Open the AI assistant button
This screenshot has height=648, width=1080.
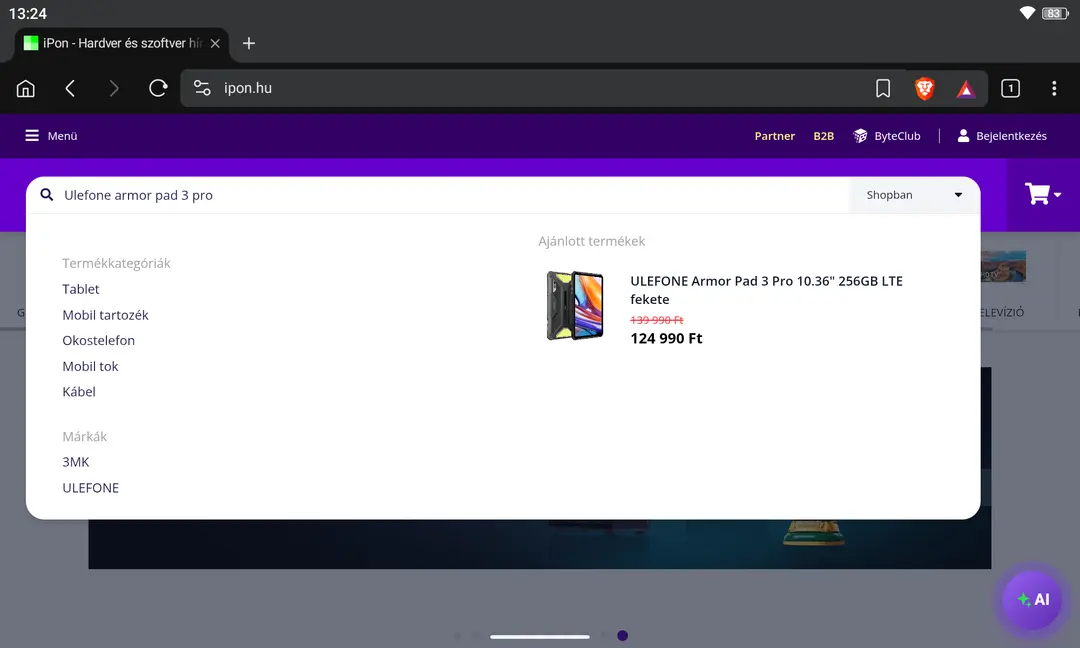[x=1032, y=600]
